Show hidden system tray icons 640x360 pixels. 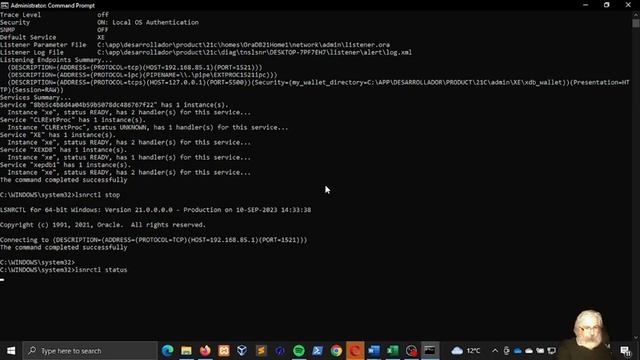pos(495,351)
